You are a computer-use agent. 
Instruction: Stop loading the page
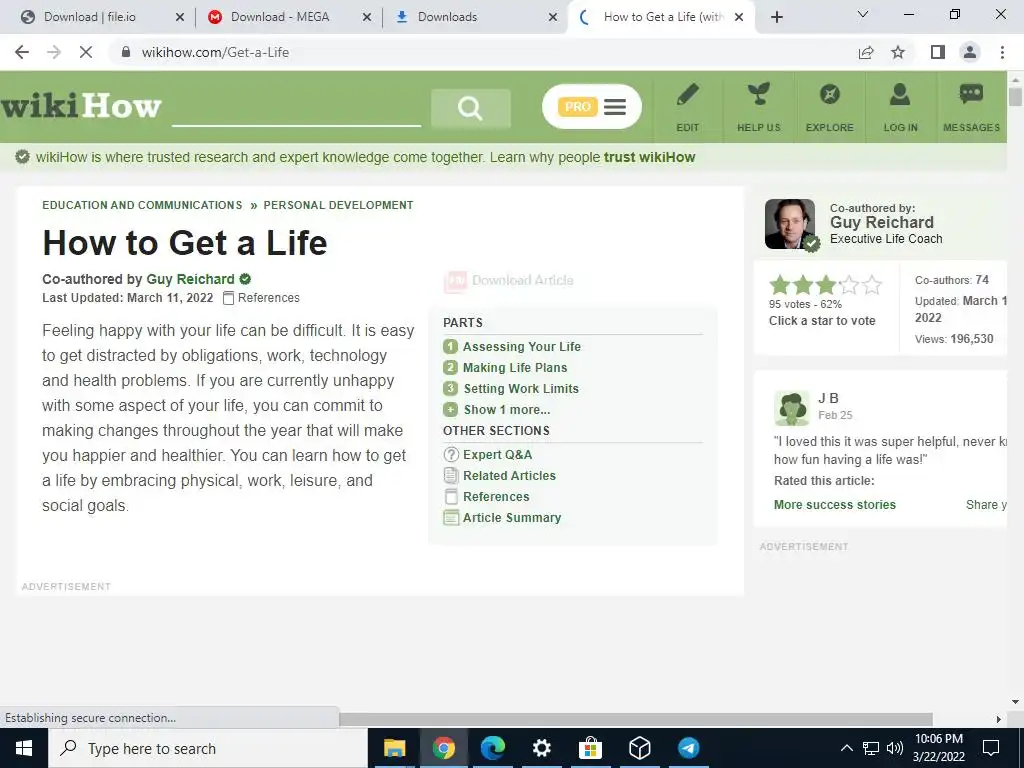(x=86, y=52)
